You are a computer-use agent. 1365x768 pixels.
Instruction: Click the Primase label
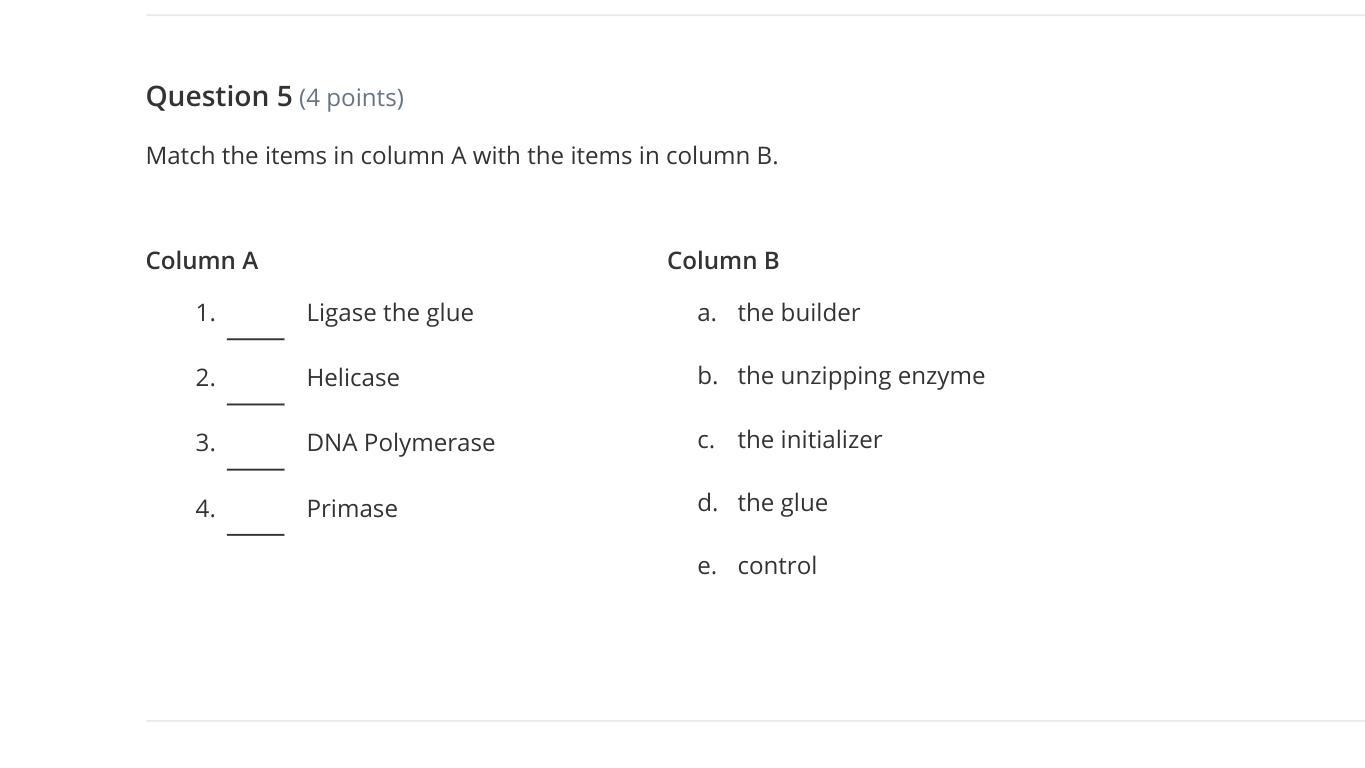click(352, 509)
